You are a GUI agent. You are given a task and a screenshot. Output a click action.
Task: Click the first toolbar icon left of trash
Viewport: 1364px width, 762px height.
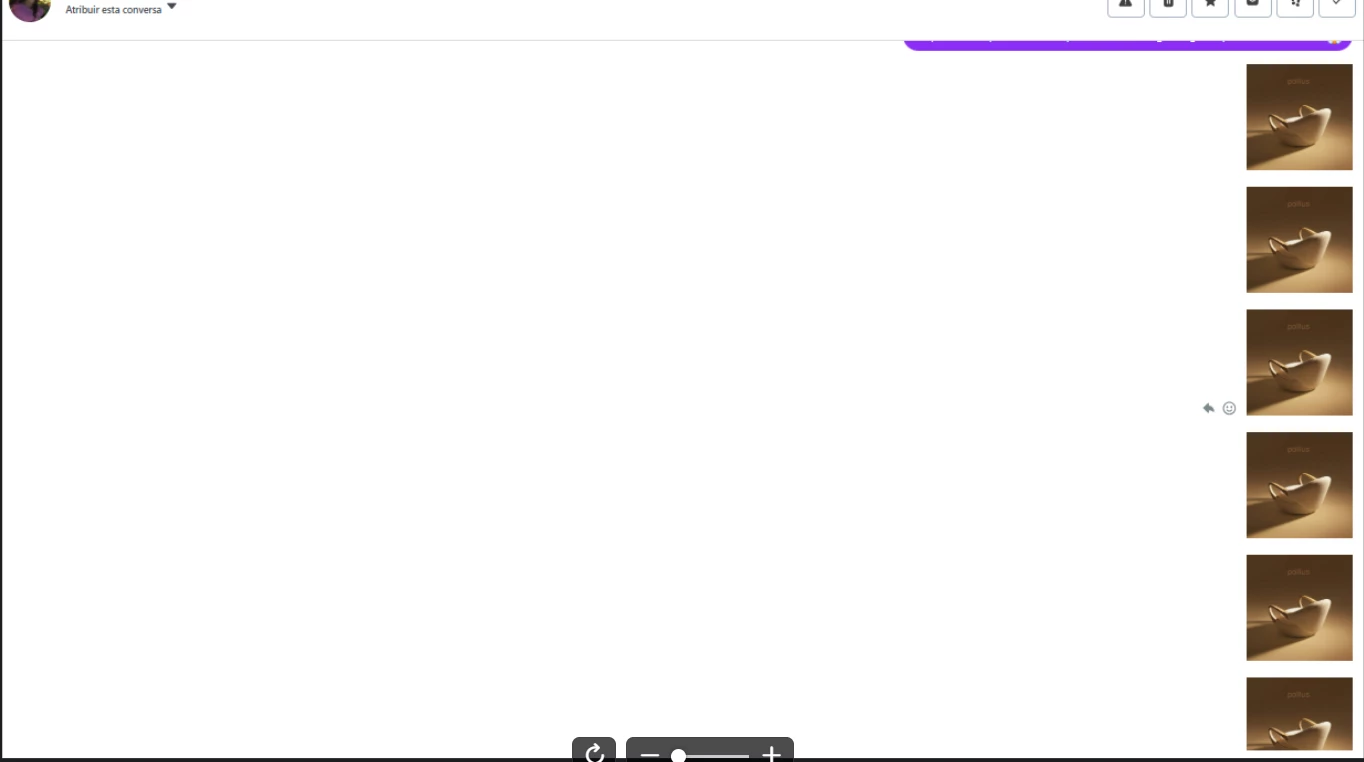click(1126, 6)
